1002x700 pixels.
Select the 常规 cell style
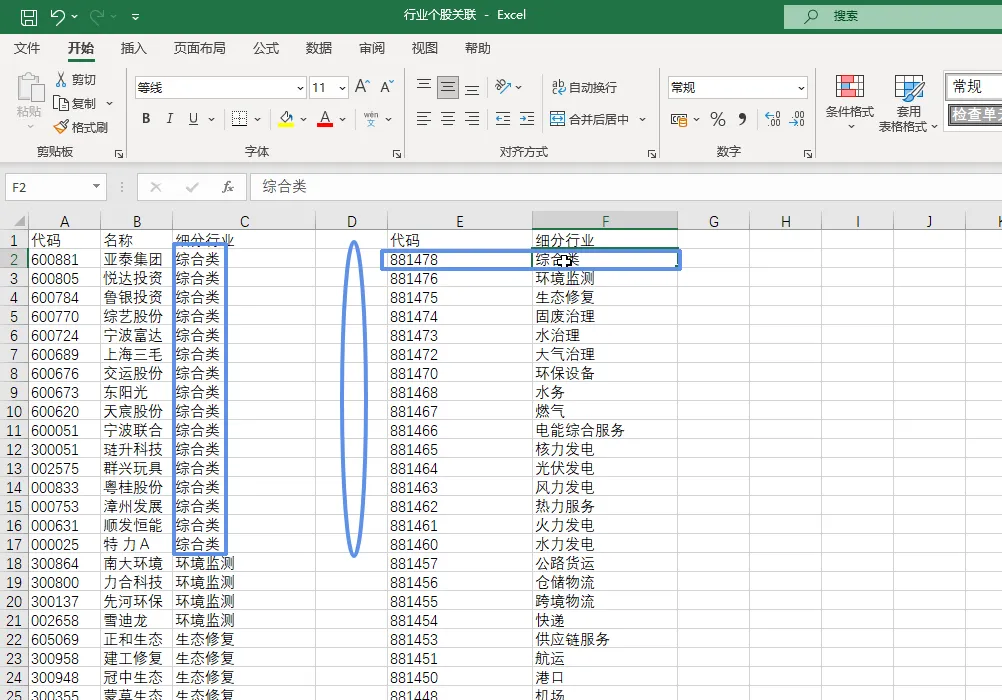point(973,86)
